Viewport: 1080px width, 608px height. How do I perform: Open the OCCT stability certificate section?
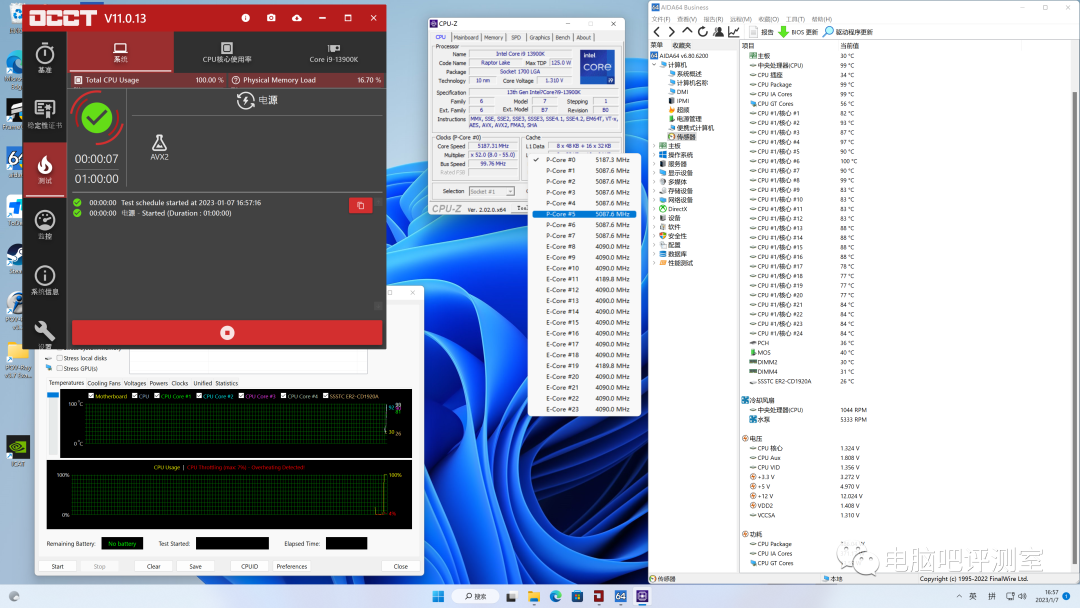pos(45,114)
